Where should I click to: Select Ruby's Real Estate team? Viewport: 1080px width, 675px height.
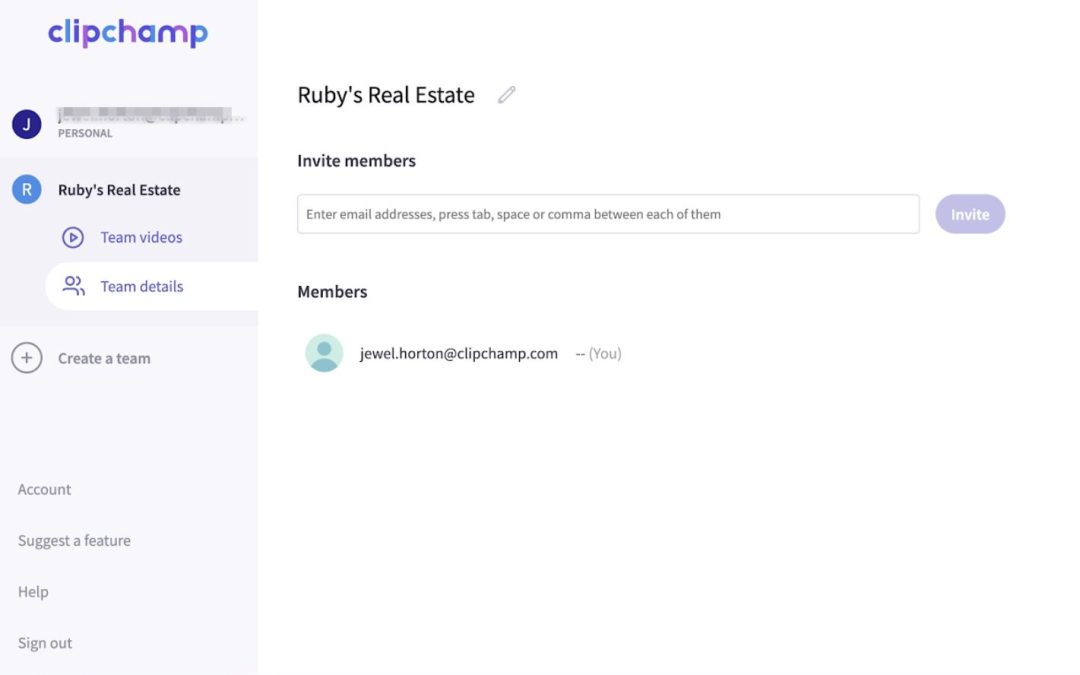(x=119, y=190)
